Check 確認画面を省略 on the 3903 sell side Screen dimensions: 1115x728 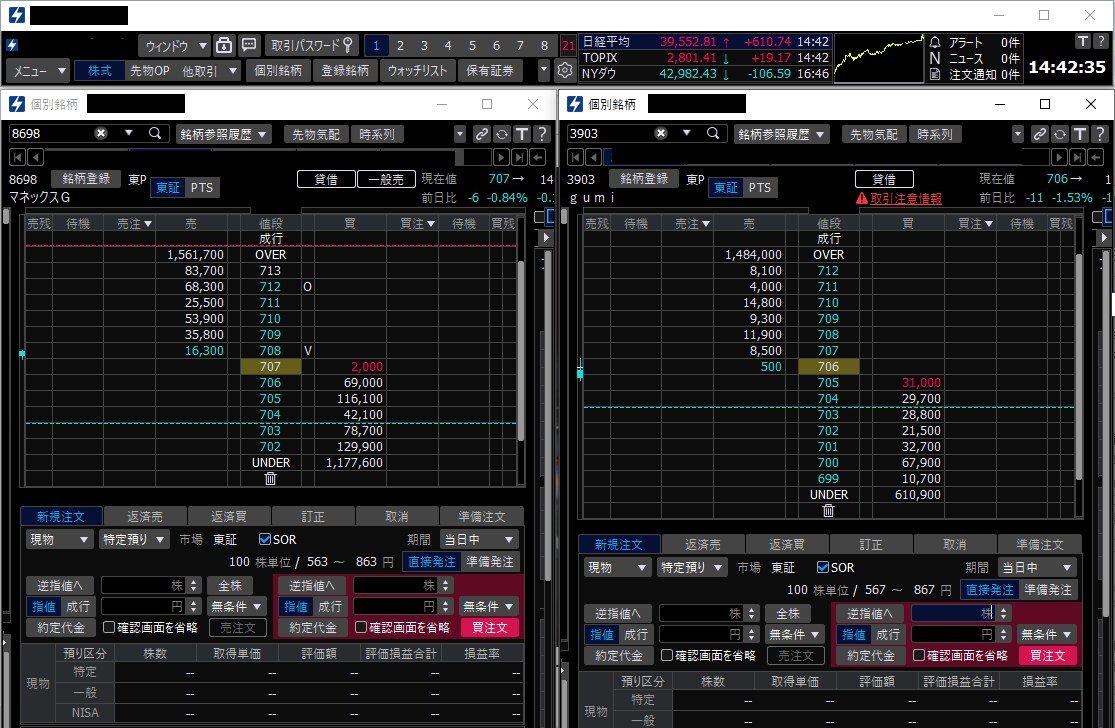[x=667, y=655]
